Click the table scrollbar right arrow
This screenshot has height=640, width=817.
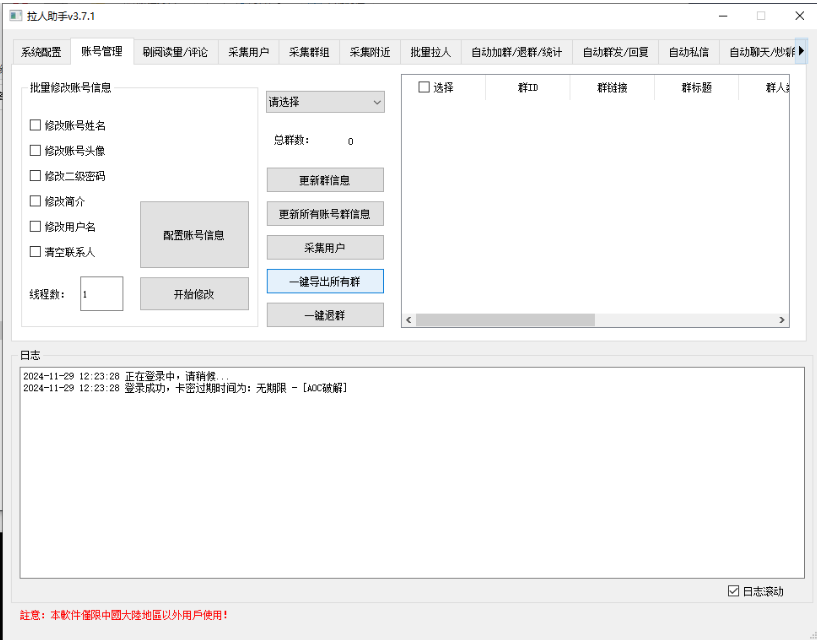coord(783,320)
